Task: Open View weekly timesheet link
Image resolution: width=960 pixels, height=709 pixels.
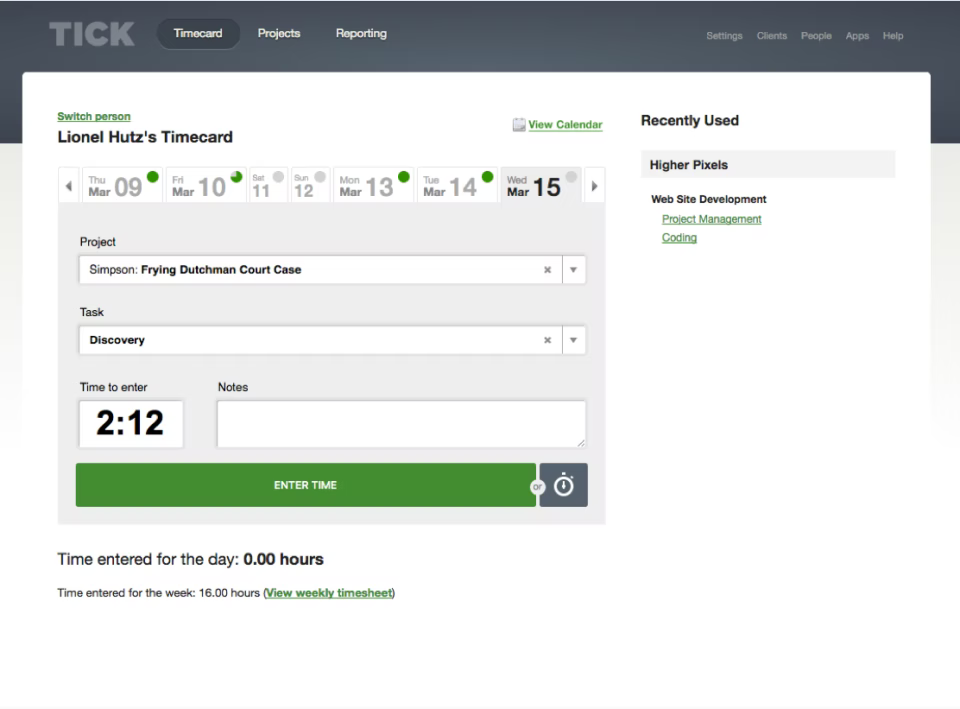Action: [329, 593]
